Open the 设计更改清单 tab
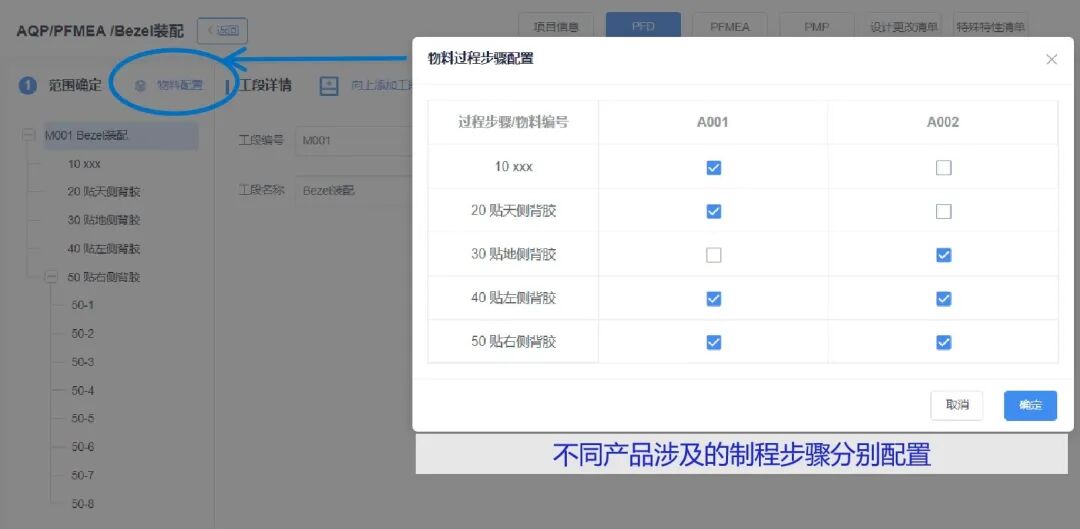 click(904, 28)
